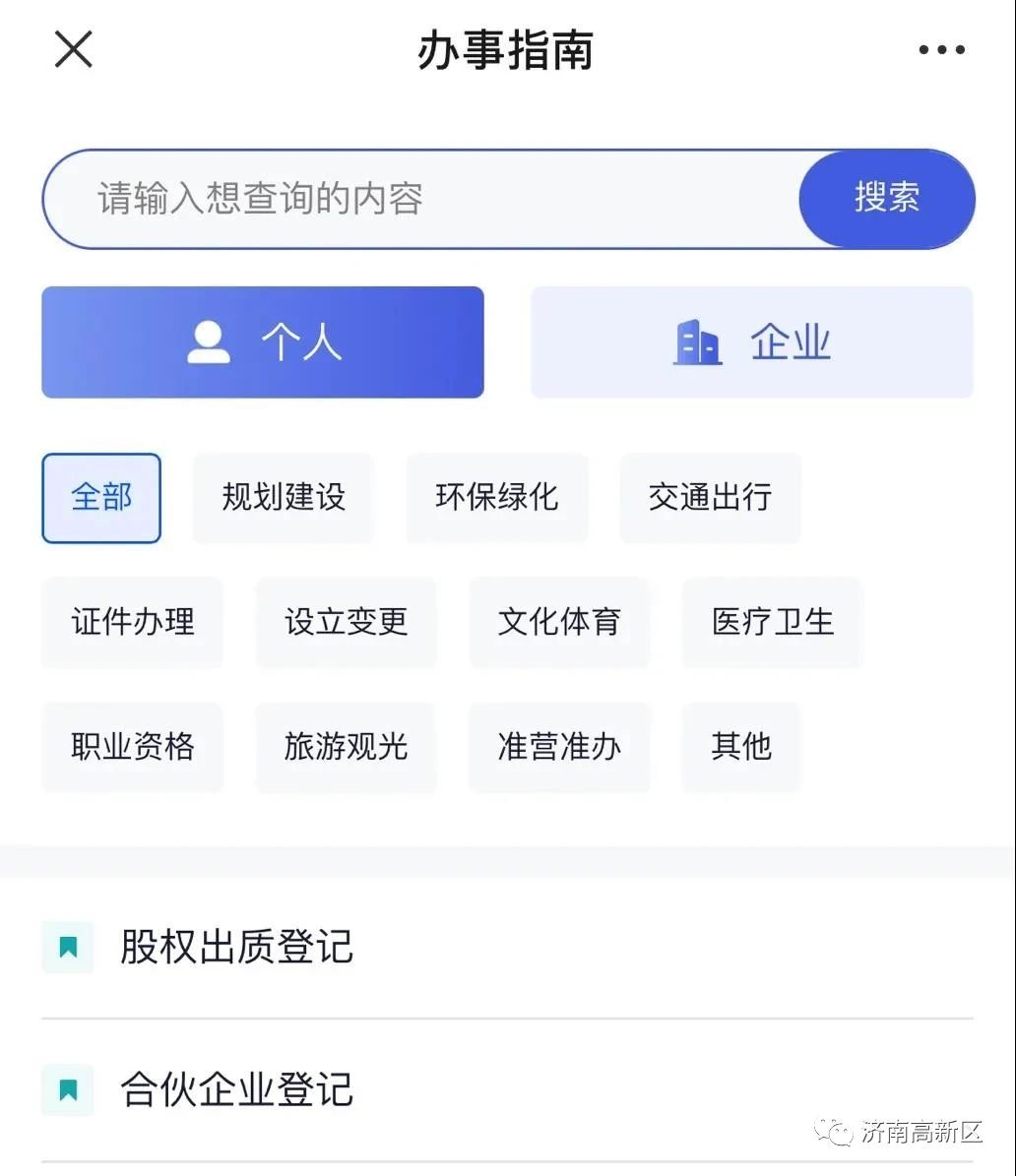
Task: Pick the 旅游观光 category chip
Action: tap(346, 747)
